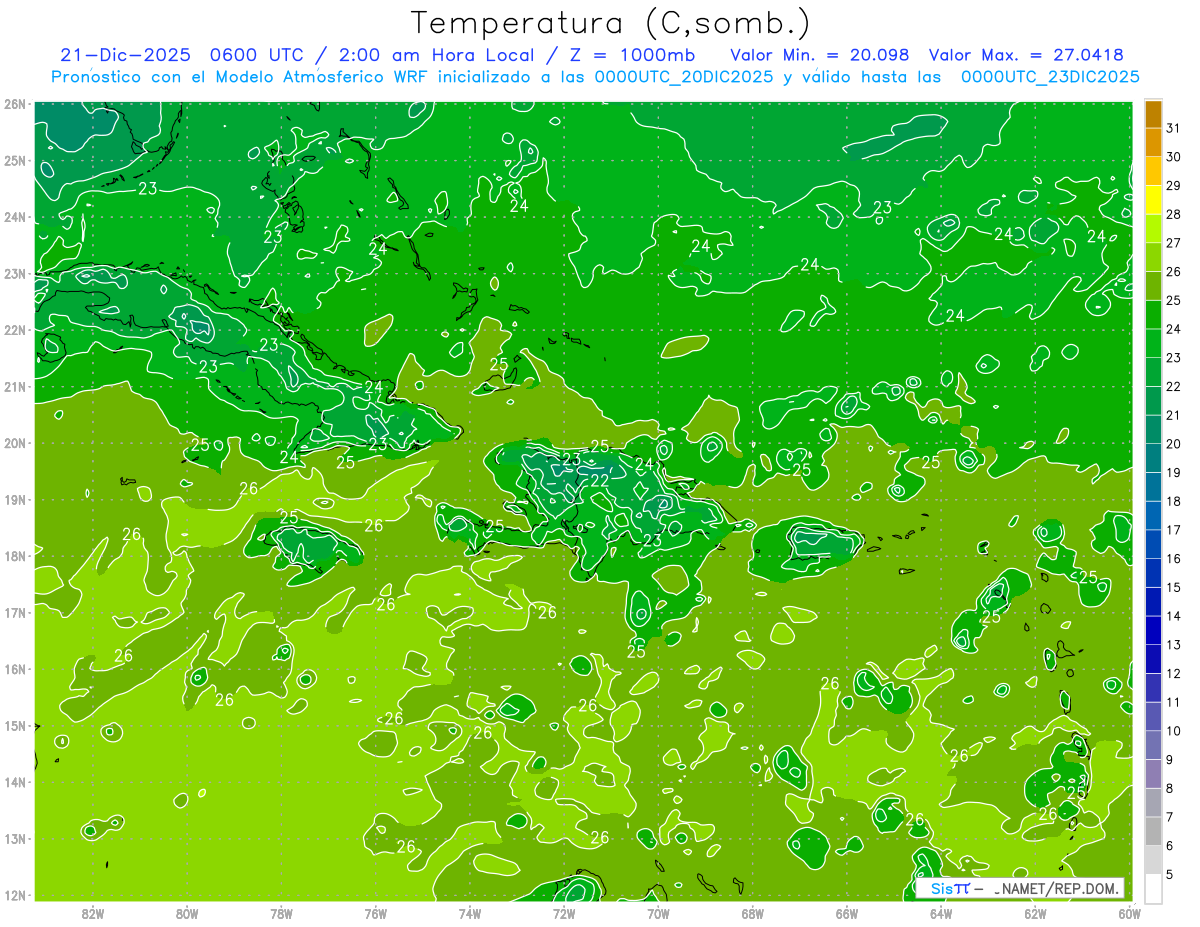Viewport: 1200px width, 927px height.
Task: Click the 82W longitude axis label
Action: (x=93, y=913)
